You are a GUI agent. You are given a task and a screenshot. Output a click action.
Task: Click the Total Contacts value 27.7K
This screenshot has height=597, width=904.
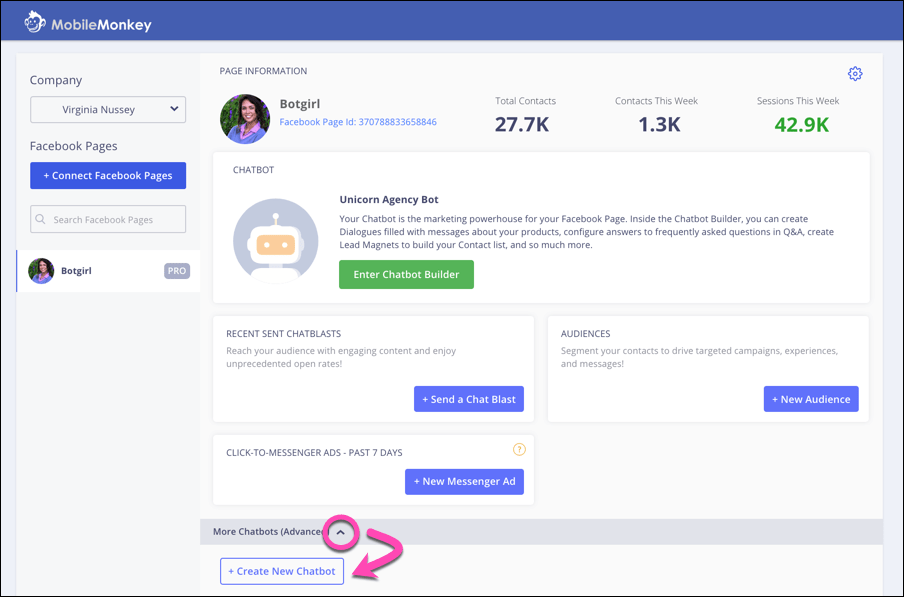(522, 124)
